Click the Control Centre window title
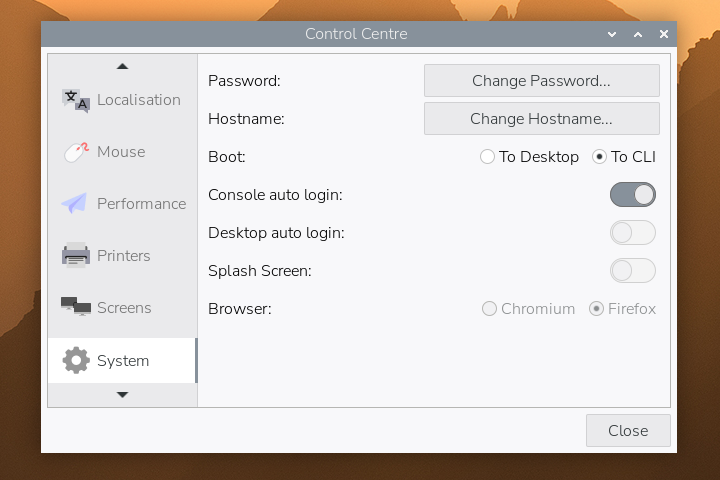Viewport: 720px width, 480px height. tap(356, 34)
